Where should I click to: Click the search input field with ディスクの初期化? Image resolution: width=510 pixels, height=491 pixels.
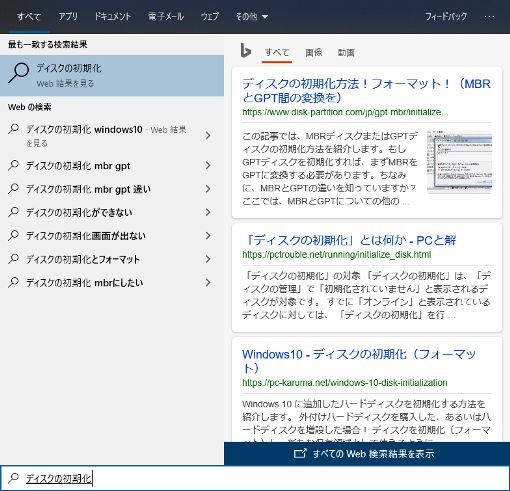click(x=255, y=478)
